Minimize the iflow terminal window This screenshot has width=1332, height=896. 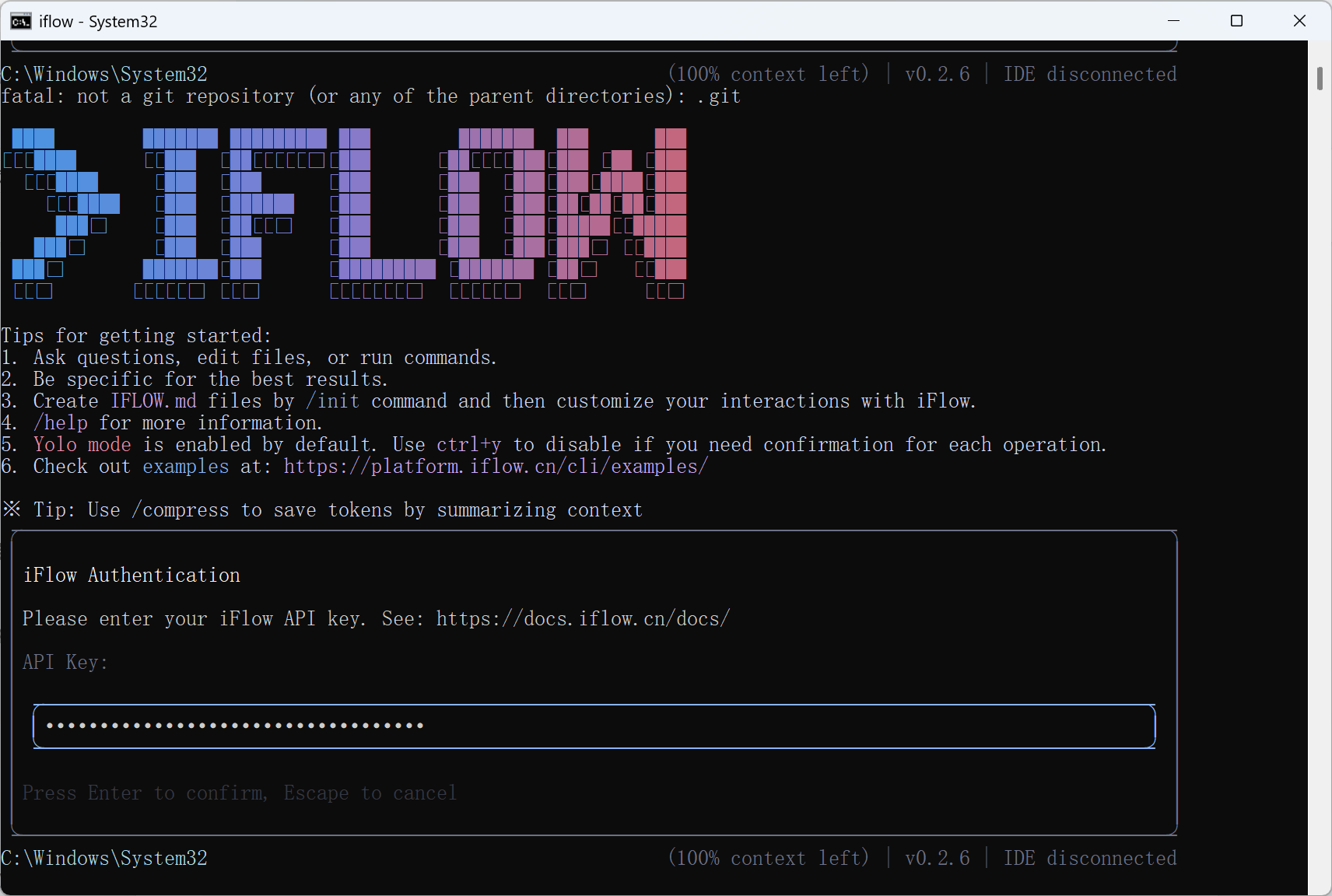click(1173, 21)
